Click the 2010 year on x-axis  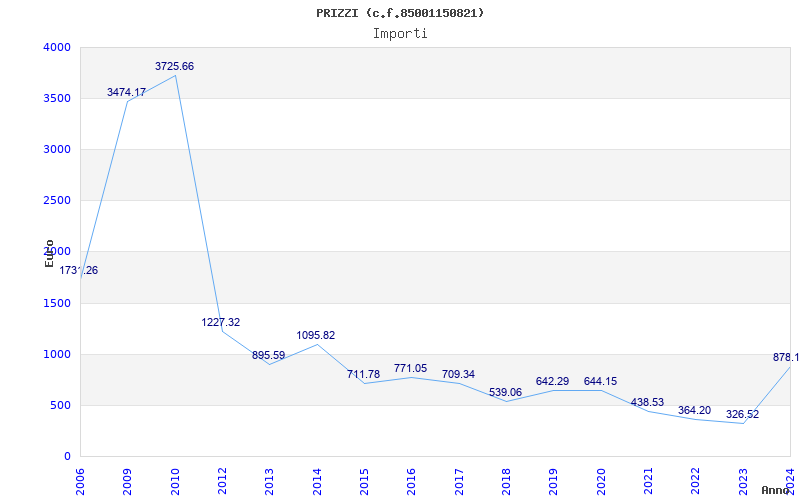175,480
